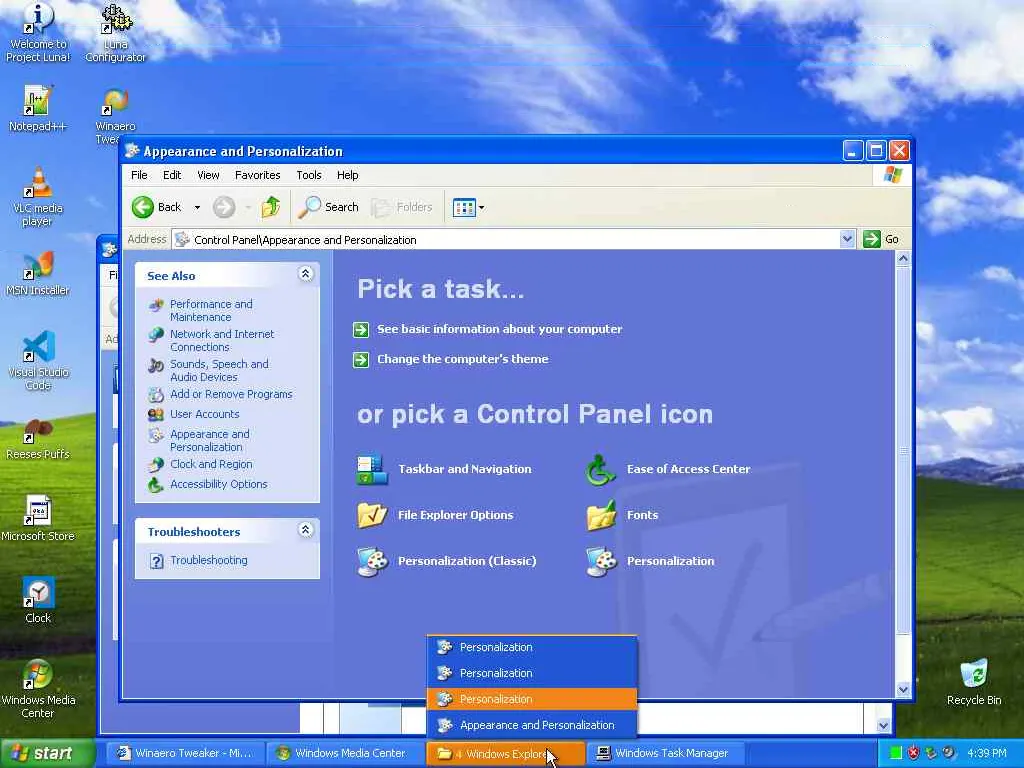The width and height of the screenshot is (1024, 768).
Task: Open the non-classic Personalization control panel icon
Action: coord(601,562)
